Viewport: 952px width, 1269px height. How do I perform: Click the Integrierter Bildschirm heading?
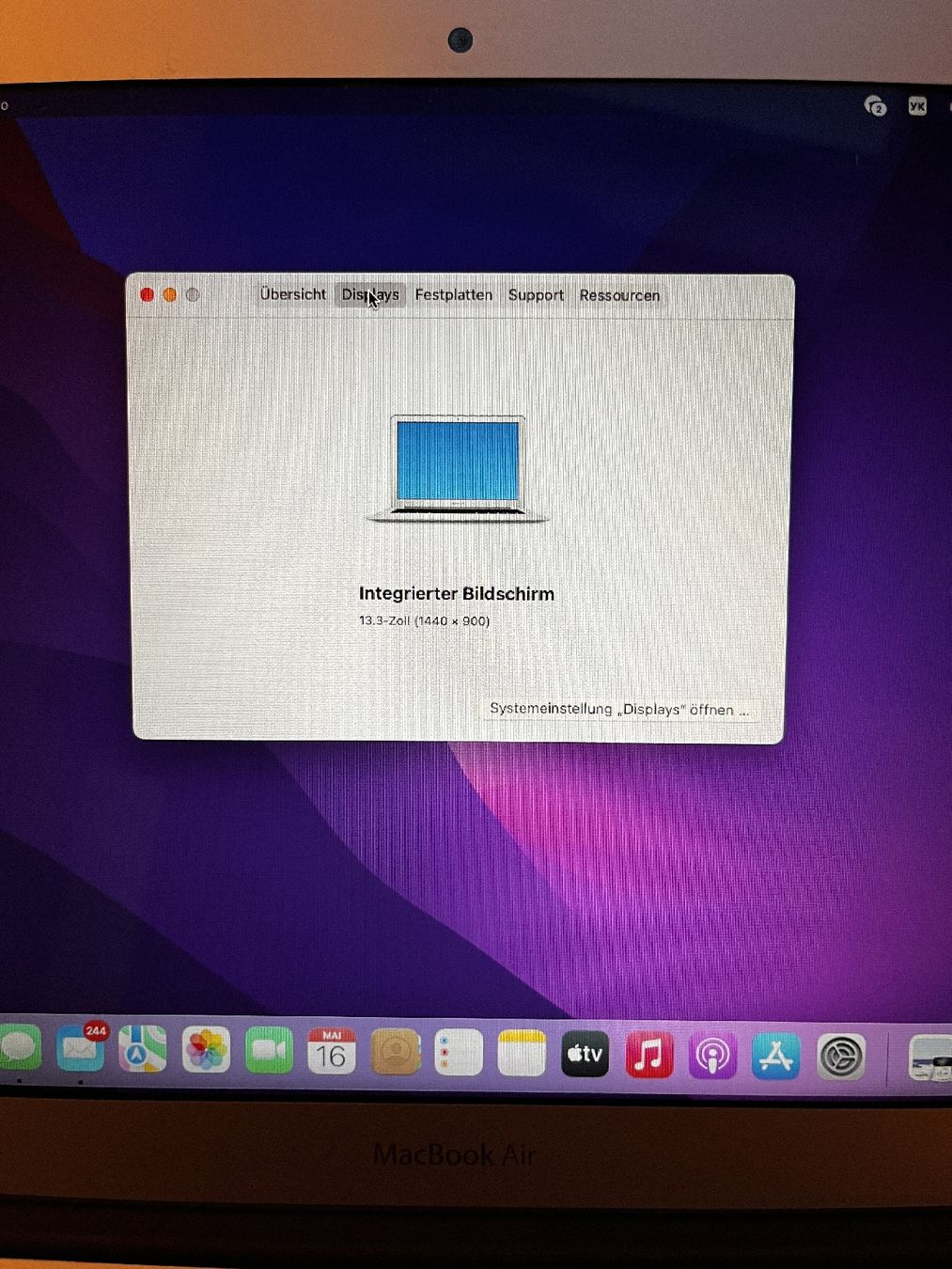(457, 594)
